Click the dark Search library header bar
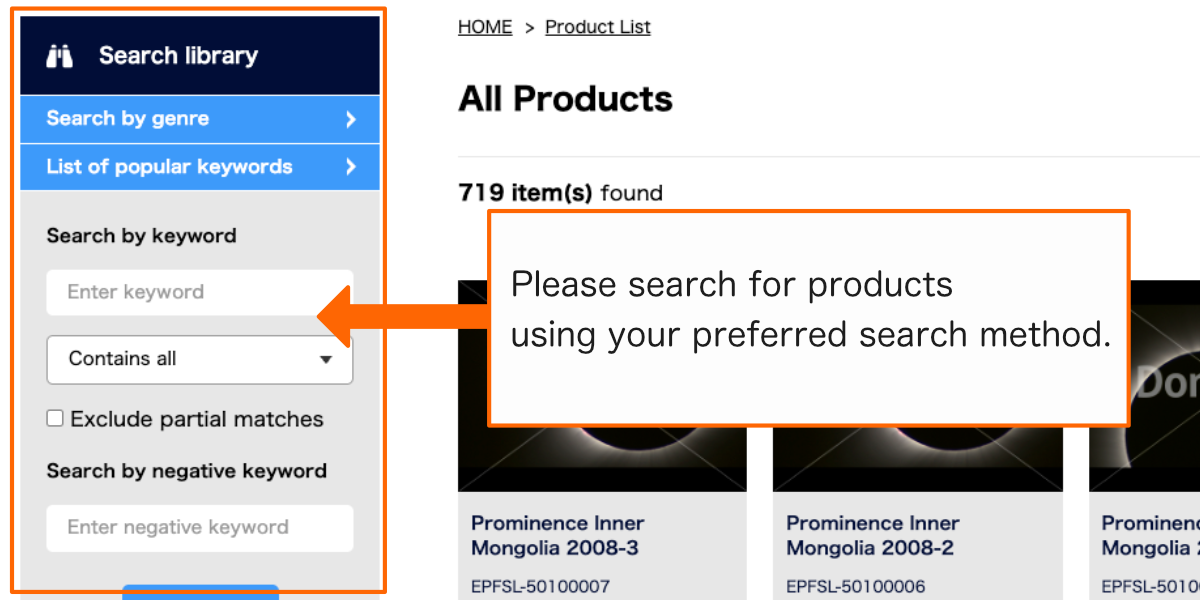This screenshot has width=1200, height=600. [199, 56]
